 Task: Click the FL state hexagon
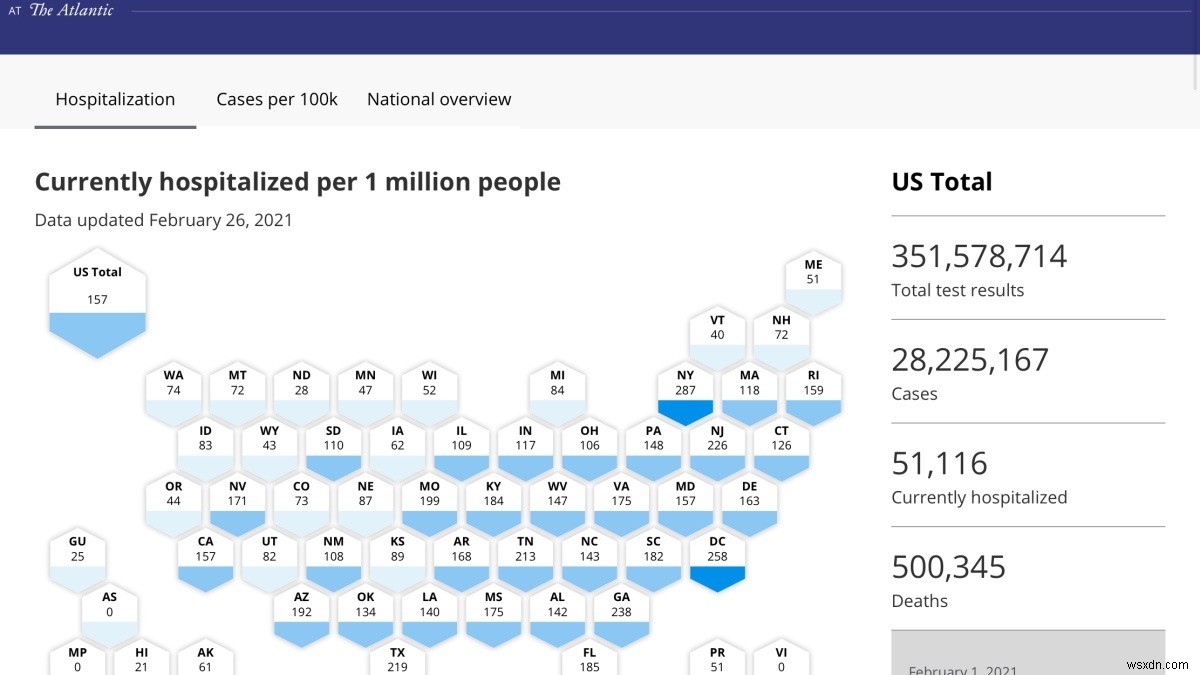[x=589, y=658]
